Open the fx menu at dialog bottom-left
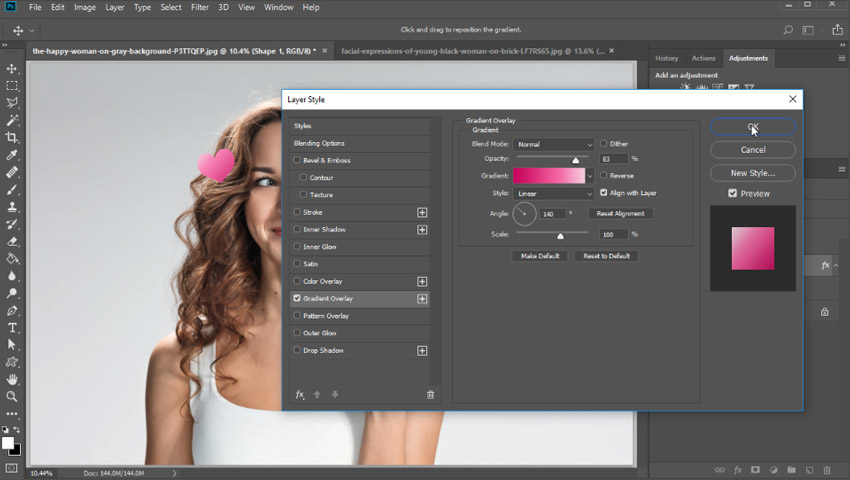Viewport: 850px width, 480px height. pos(299,394)
